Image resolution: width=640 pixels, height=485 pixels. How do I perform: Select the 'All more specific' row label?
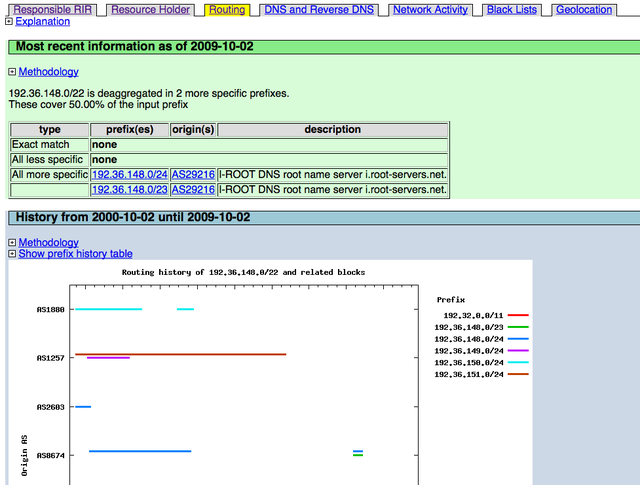pyautogui.click(x=50, y=175)
